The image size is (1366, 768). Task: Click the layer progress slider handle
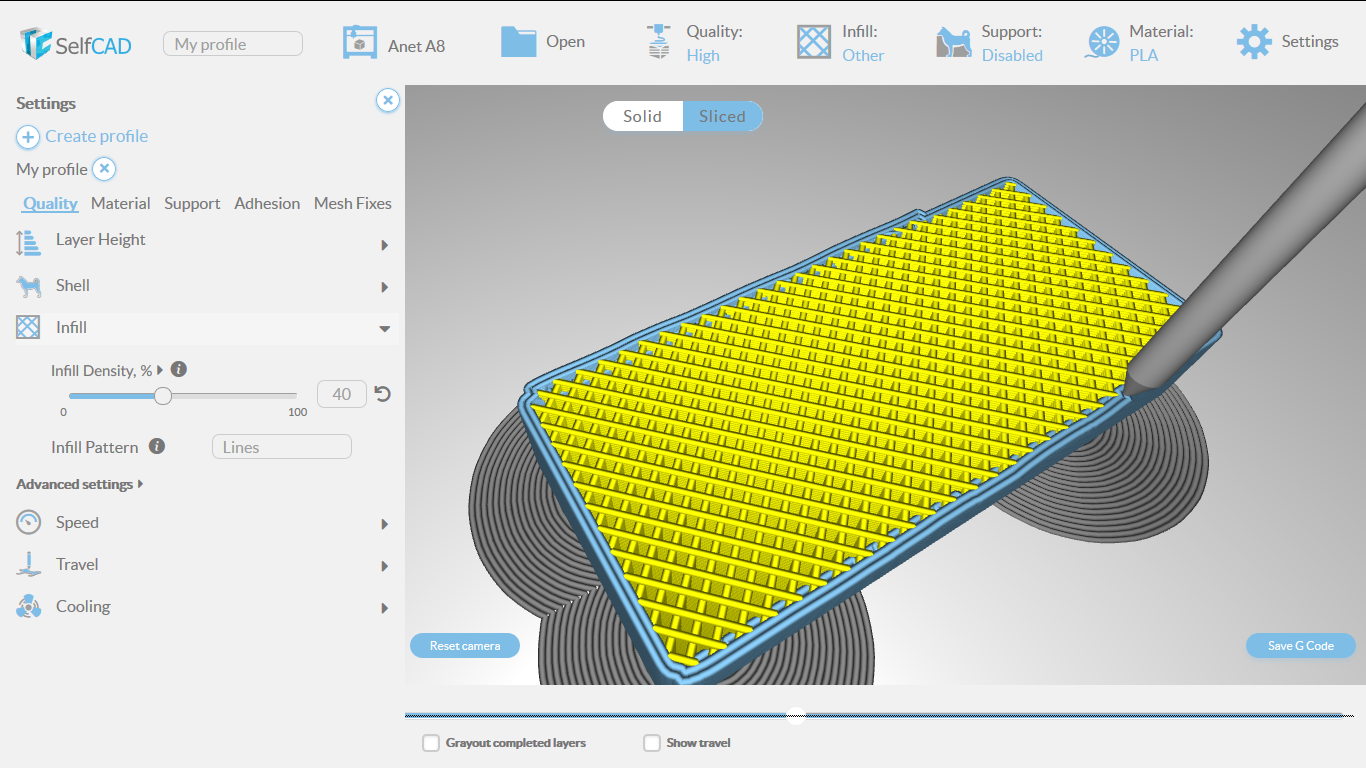tap(796, 714)
